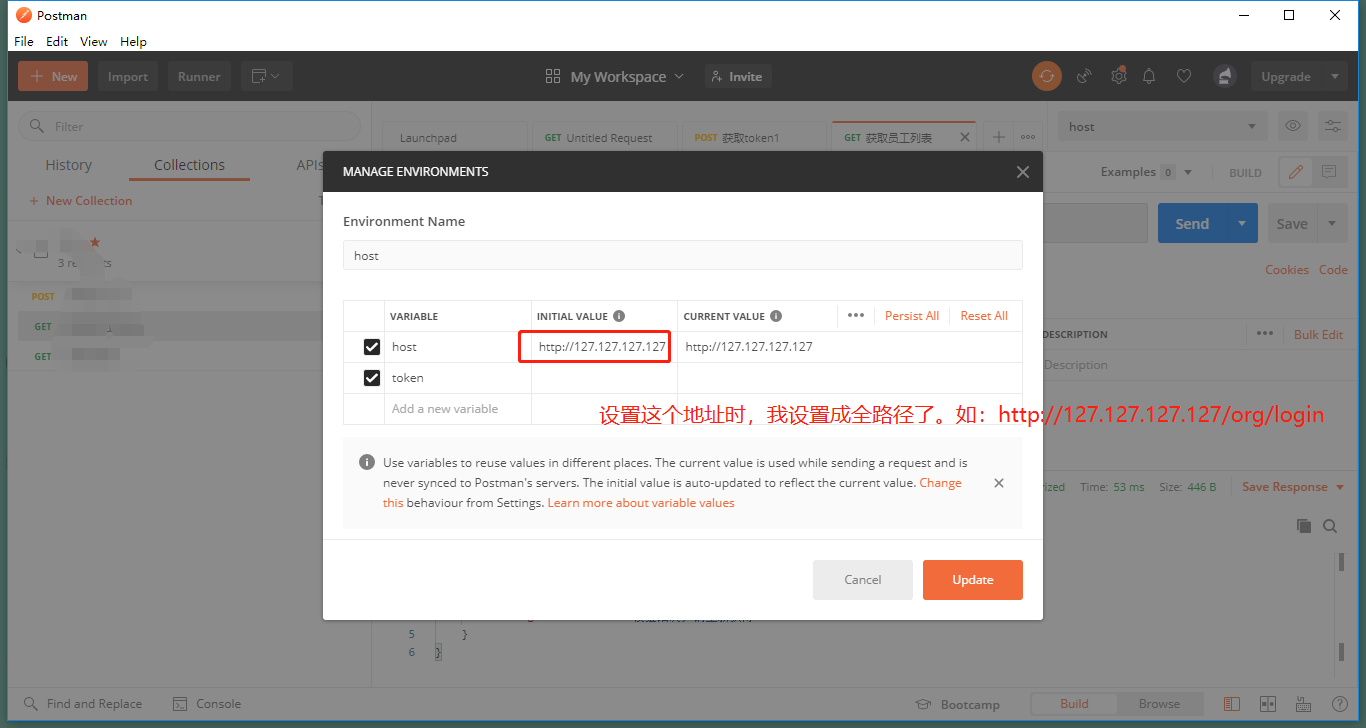Copy response using the copy icon

1304,526
